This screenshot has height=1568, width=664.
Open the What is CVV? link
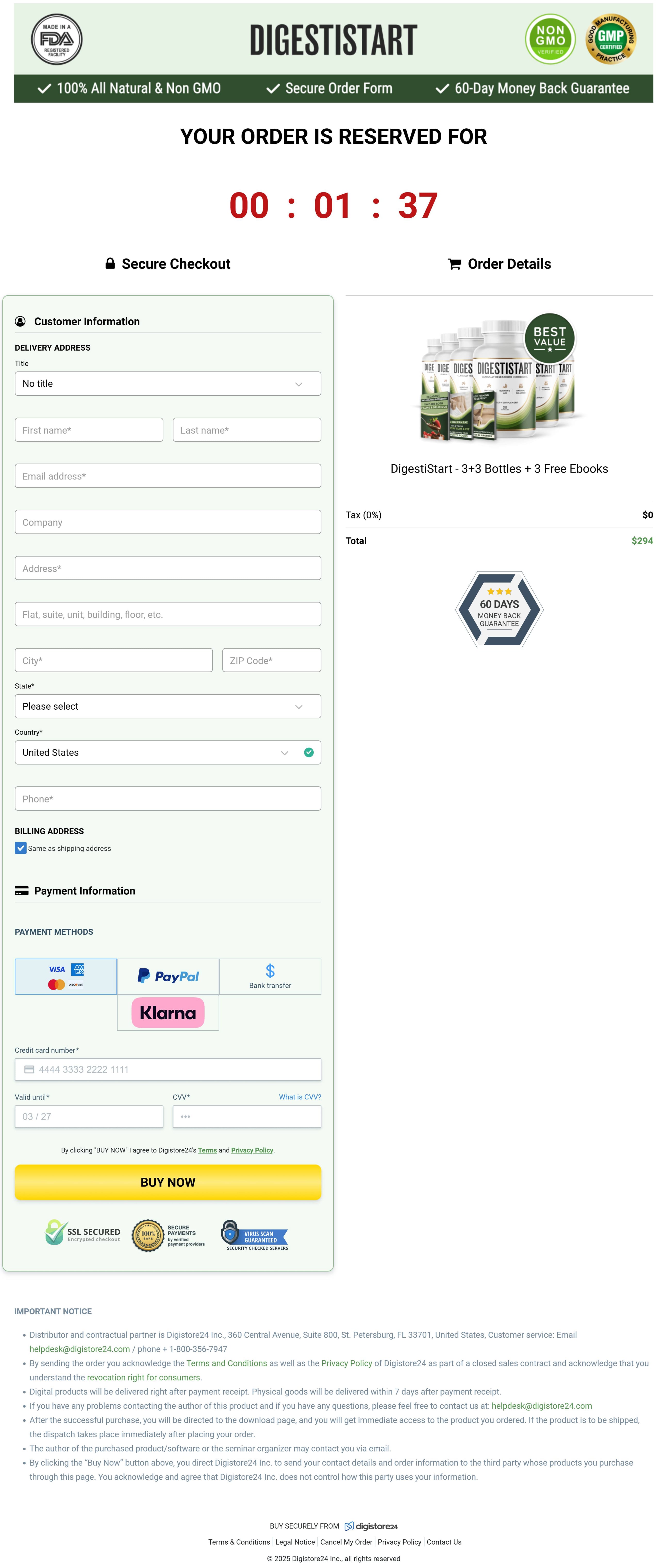point(300,1097)
